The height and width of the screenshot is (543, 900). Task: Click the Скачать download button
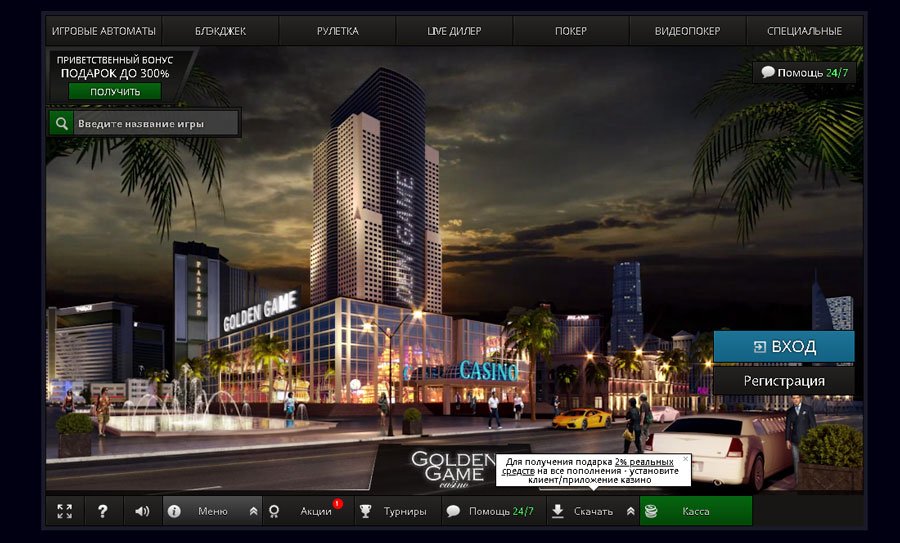(x=582, y=511)
